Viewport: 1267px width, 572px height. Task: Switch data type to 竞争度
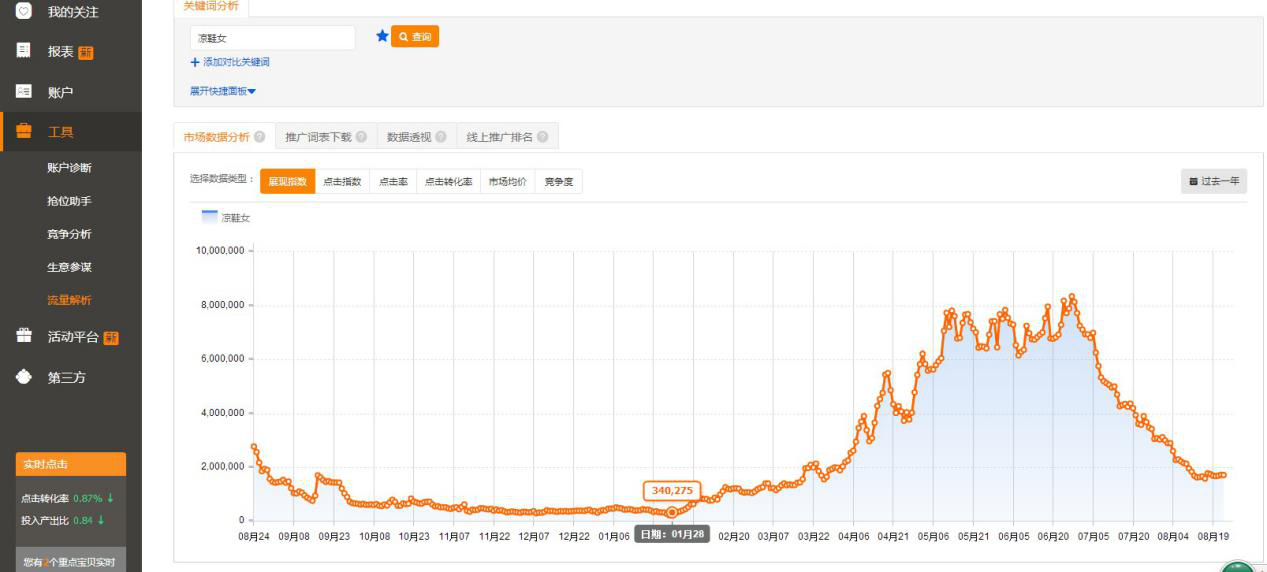(558, 182)
